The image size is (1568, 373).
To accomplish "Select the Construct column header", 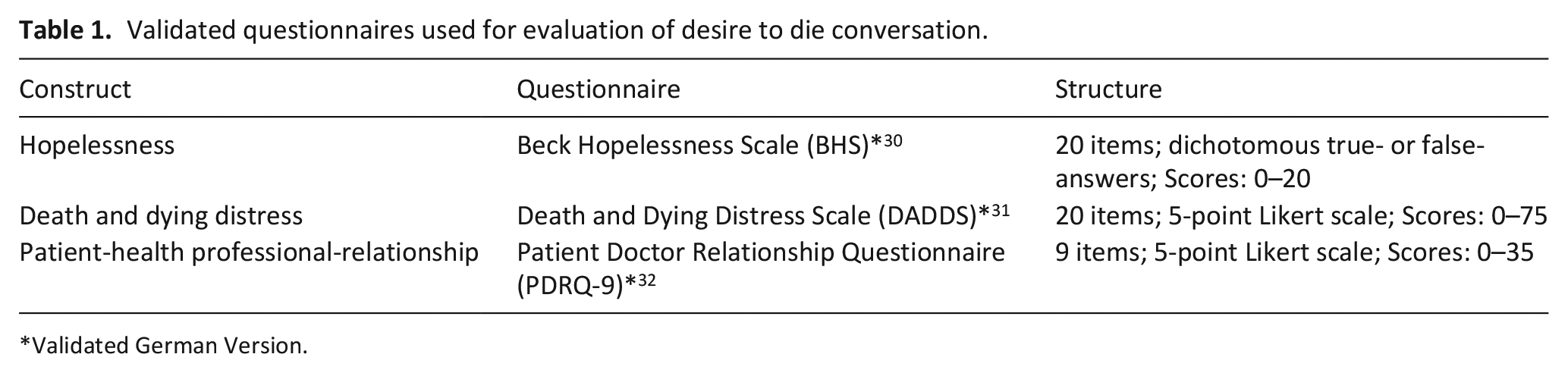I will click(75, 89).
